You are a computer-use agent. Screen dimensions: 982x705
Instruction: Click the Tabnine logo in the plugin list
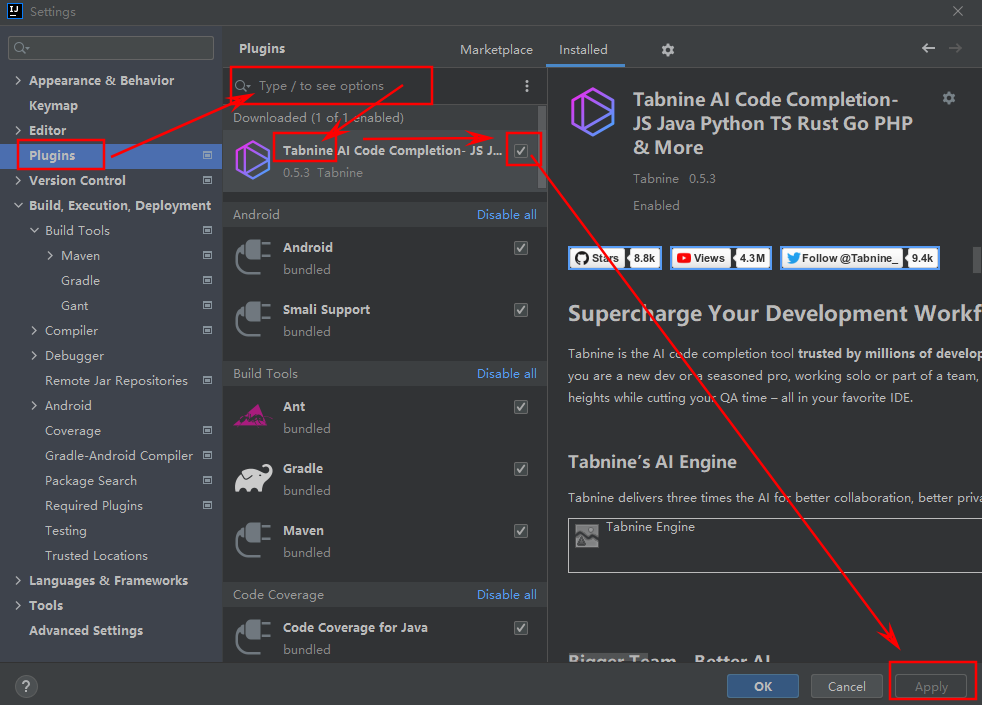[x=252, y=160]
